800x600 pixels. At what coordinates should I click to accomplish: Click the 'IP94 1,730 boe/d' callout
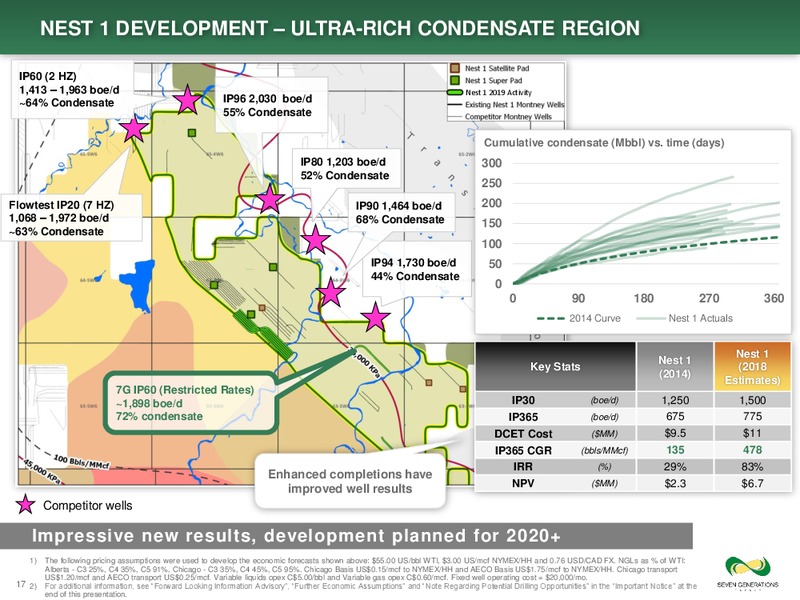415,269
